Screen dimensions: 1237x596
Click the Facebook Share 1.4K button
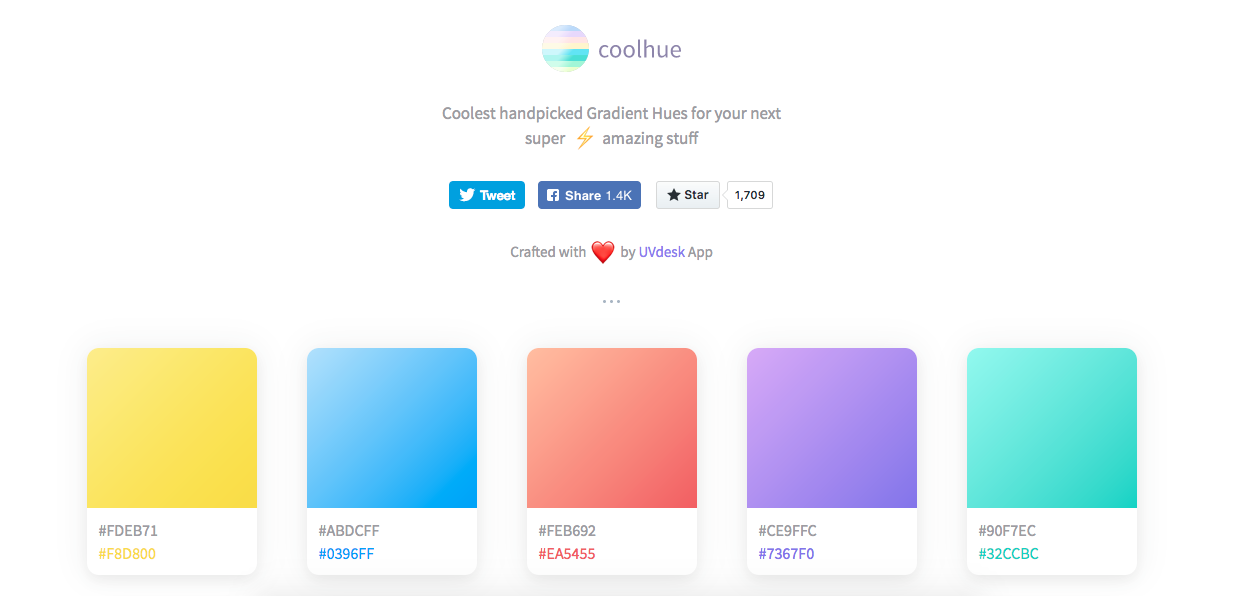coord(589,195)
